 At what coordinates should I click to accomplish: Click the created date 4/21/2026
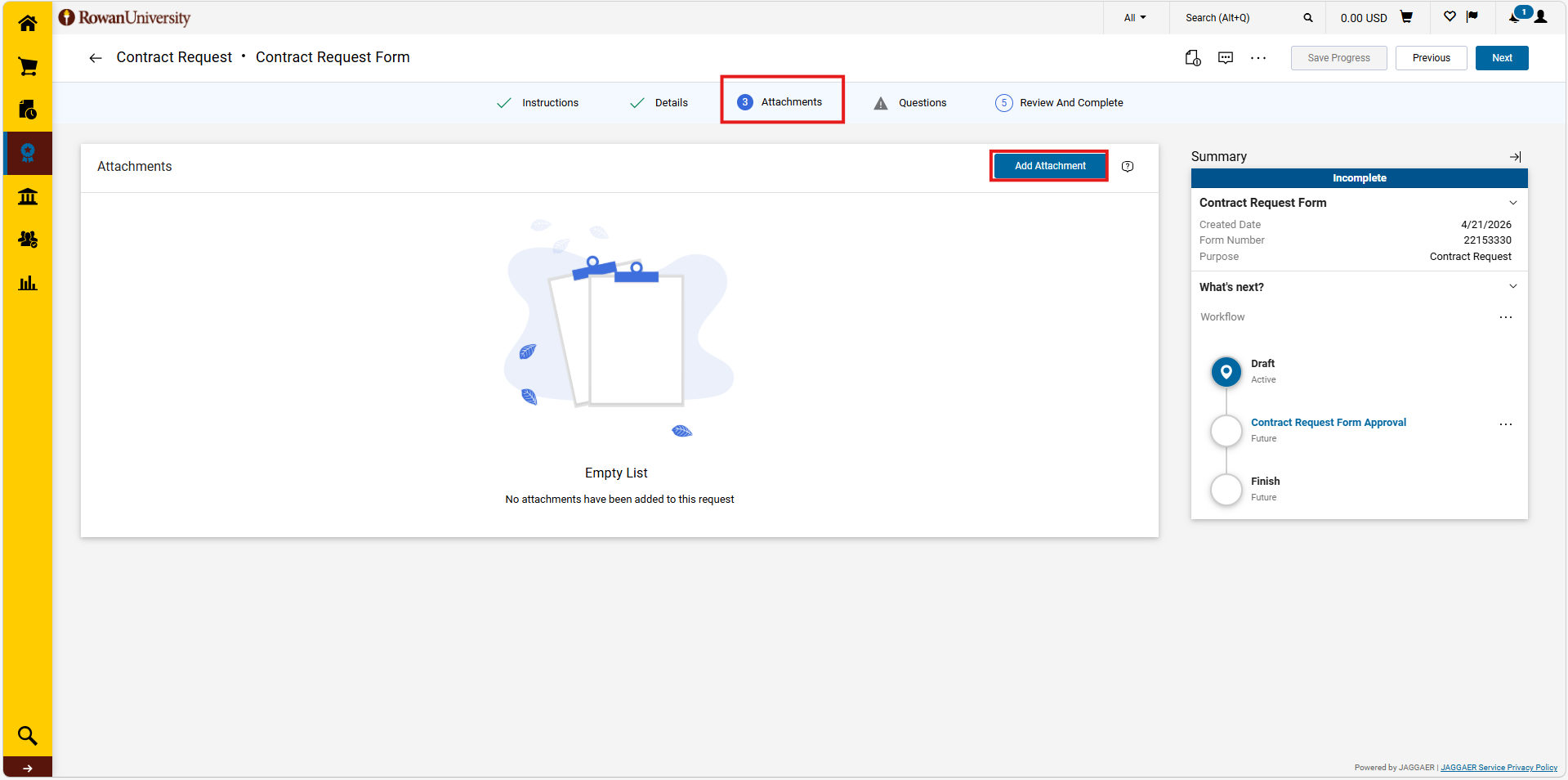pos(1486,225)
